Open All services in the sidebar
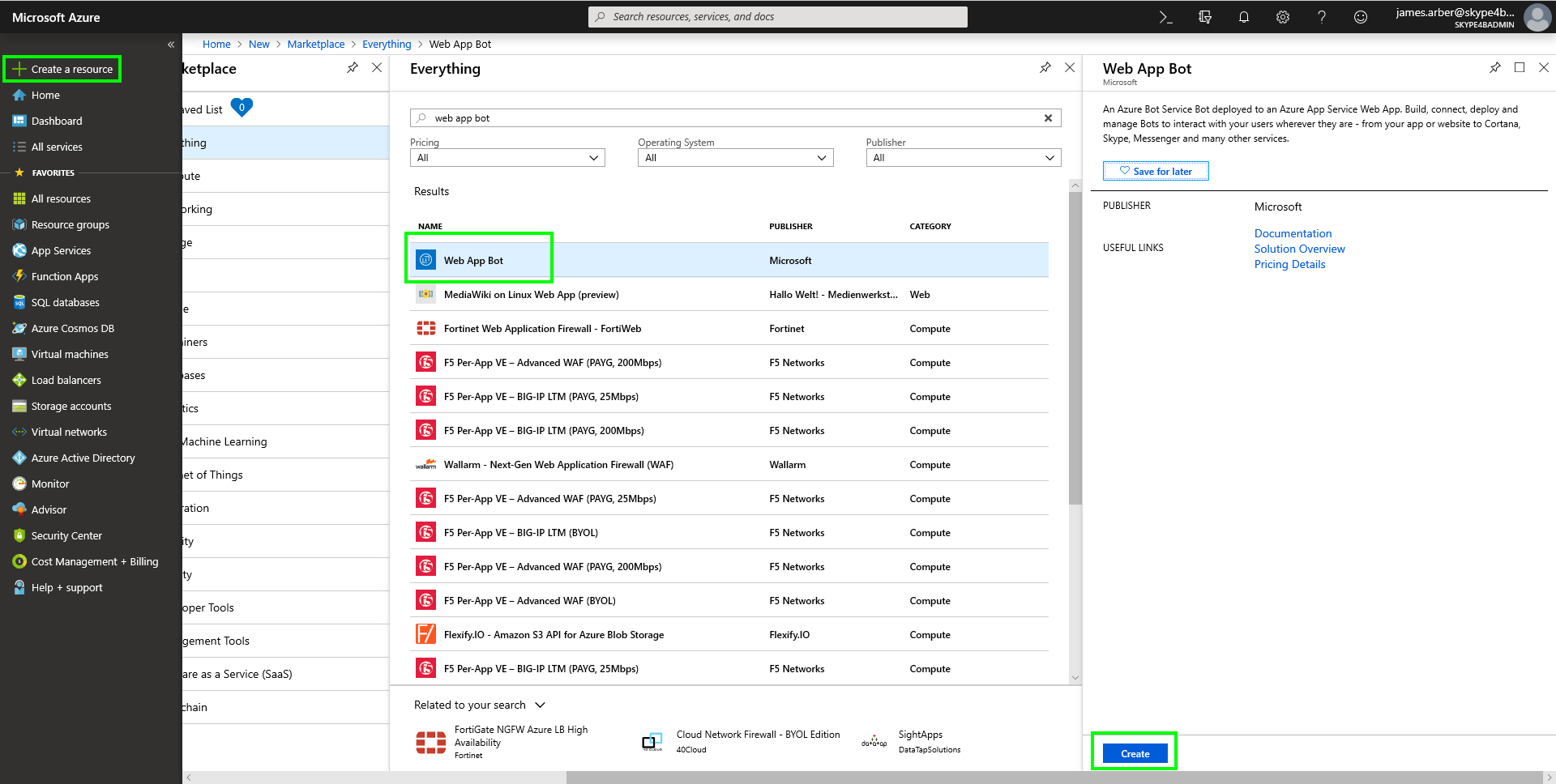Screen dimensions: 1556x784 pos(57,147)
